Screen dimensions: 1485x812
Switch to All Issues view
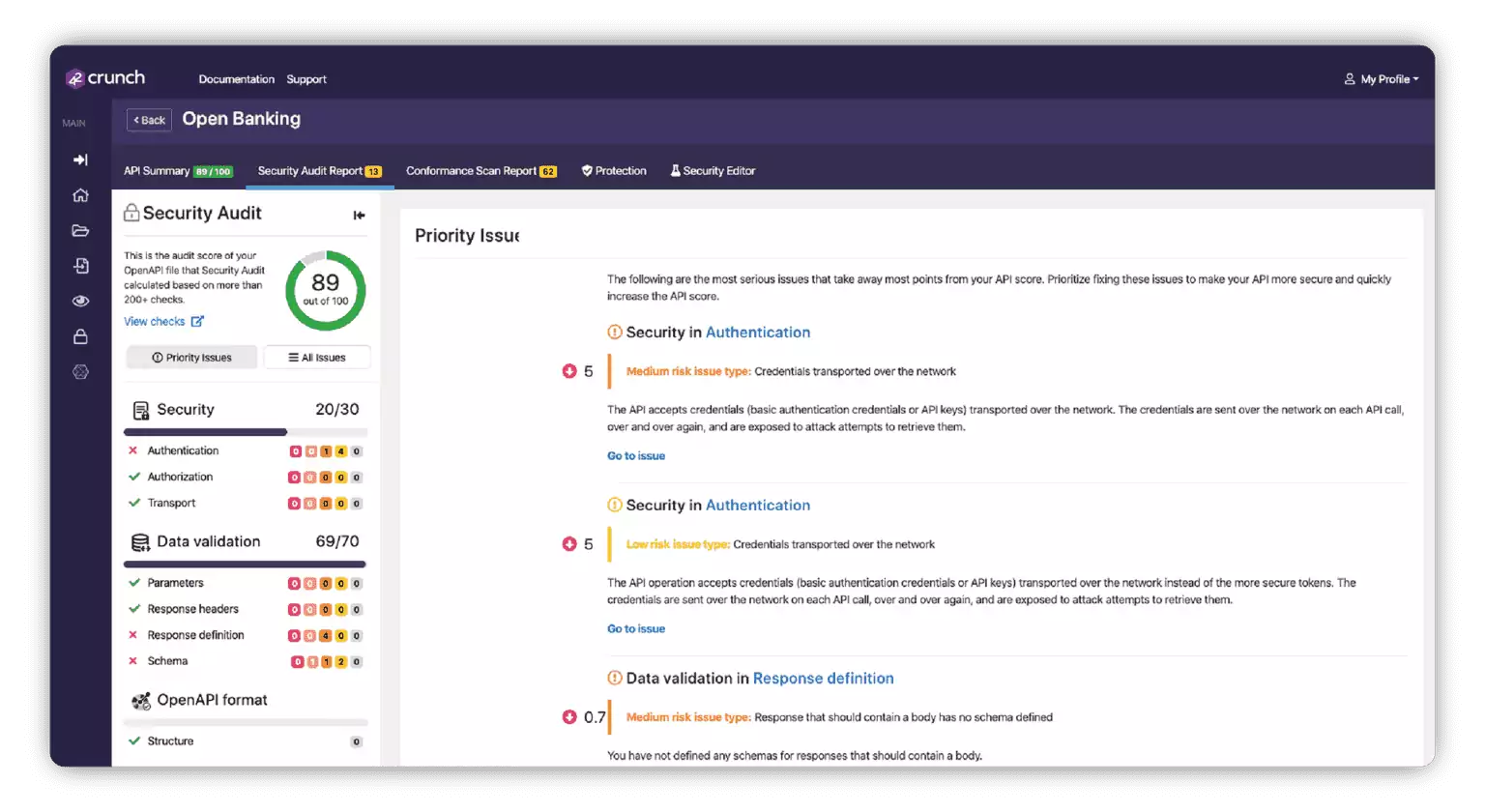pyautogui.click(x=317, y=358)
